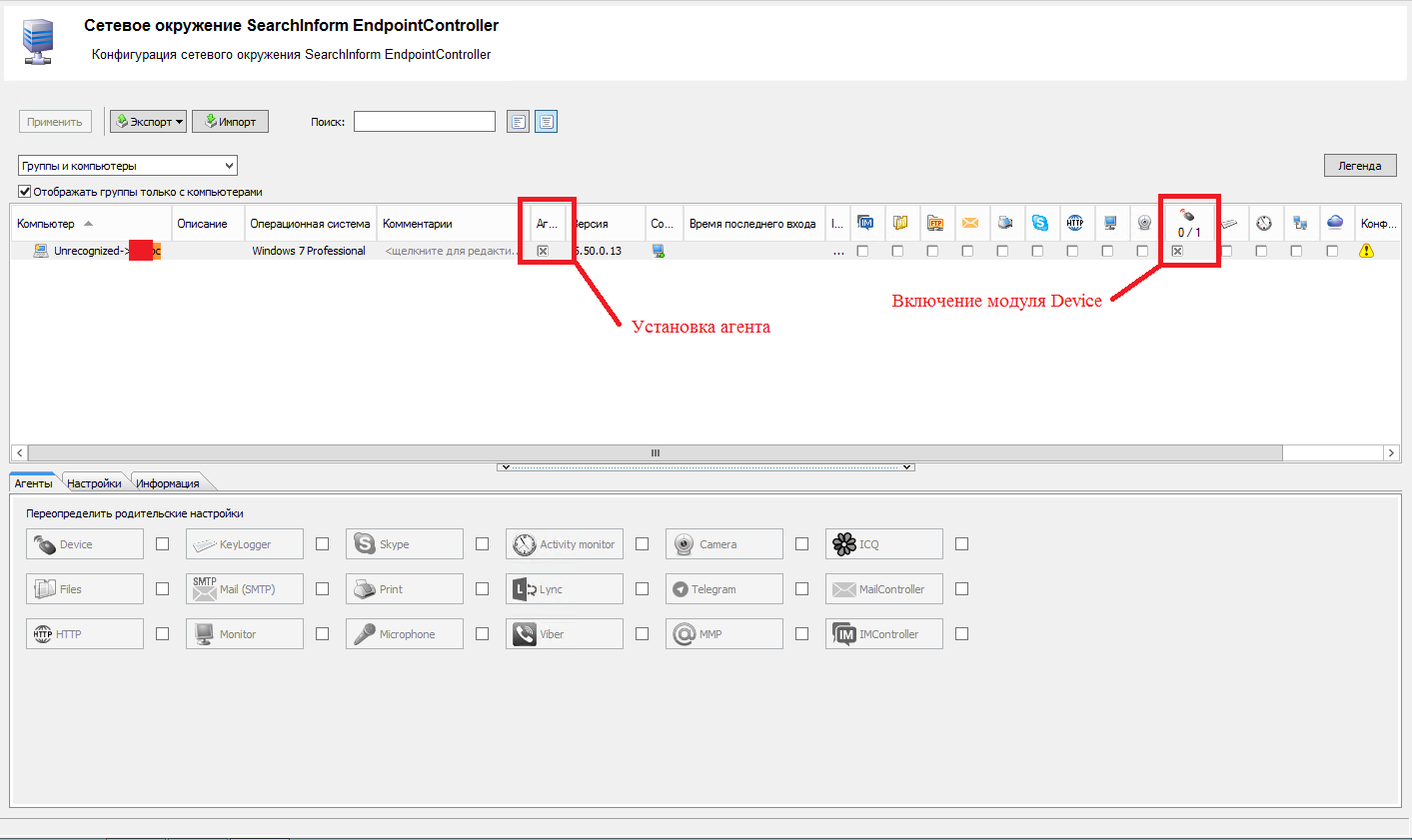The width and height of the screenshot is (1412, 840).
Task: Click the Monitor agent button
Action: click(x=245, y=634)
